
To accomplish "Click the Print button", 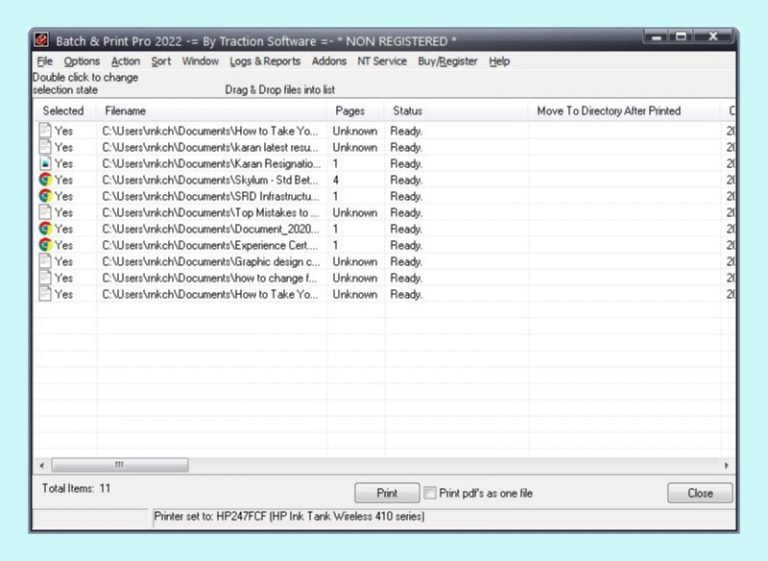I will pyautogui.click(x=387, y=493).
